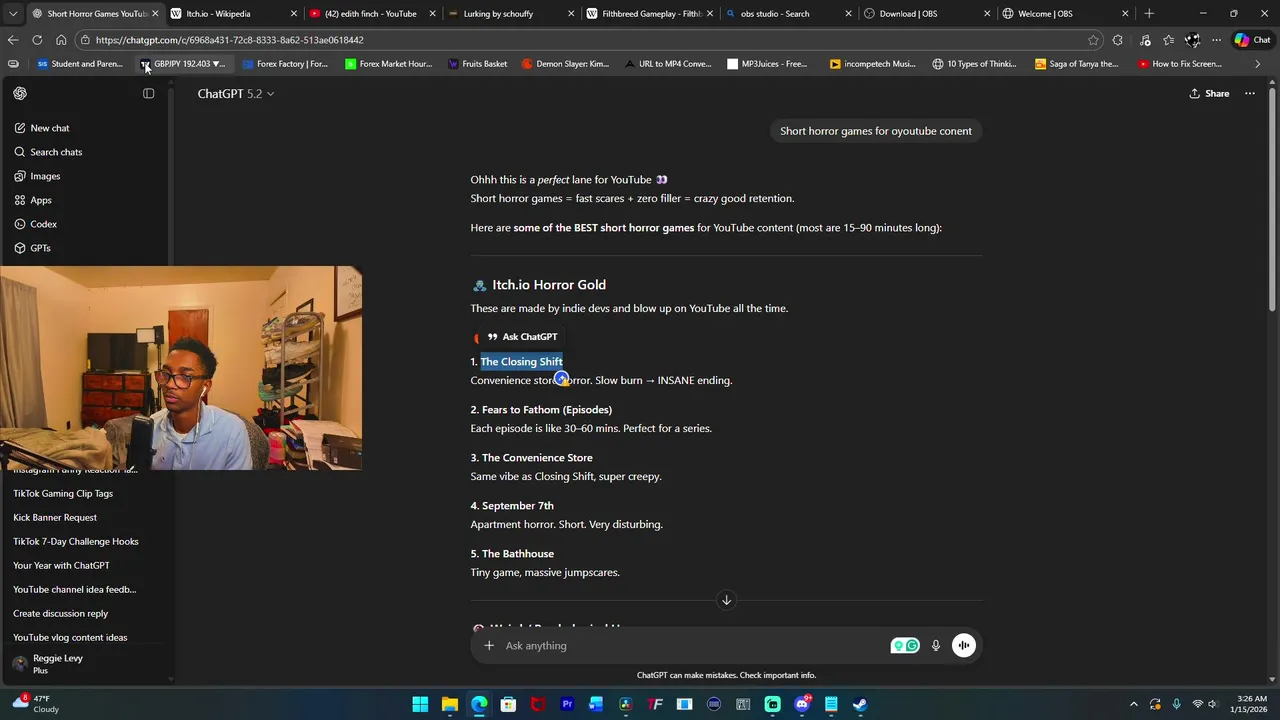1280x720 pixels.
Task: Click scroll-to-bottom arrow button
Action: coord(727,600)
